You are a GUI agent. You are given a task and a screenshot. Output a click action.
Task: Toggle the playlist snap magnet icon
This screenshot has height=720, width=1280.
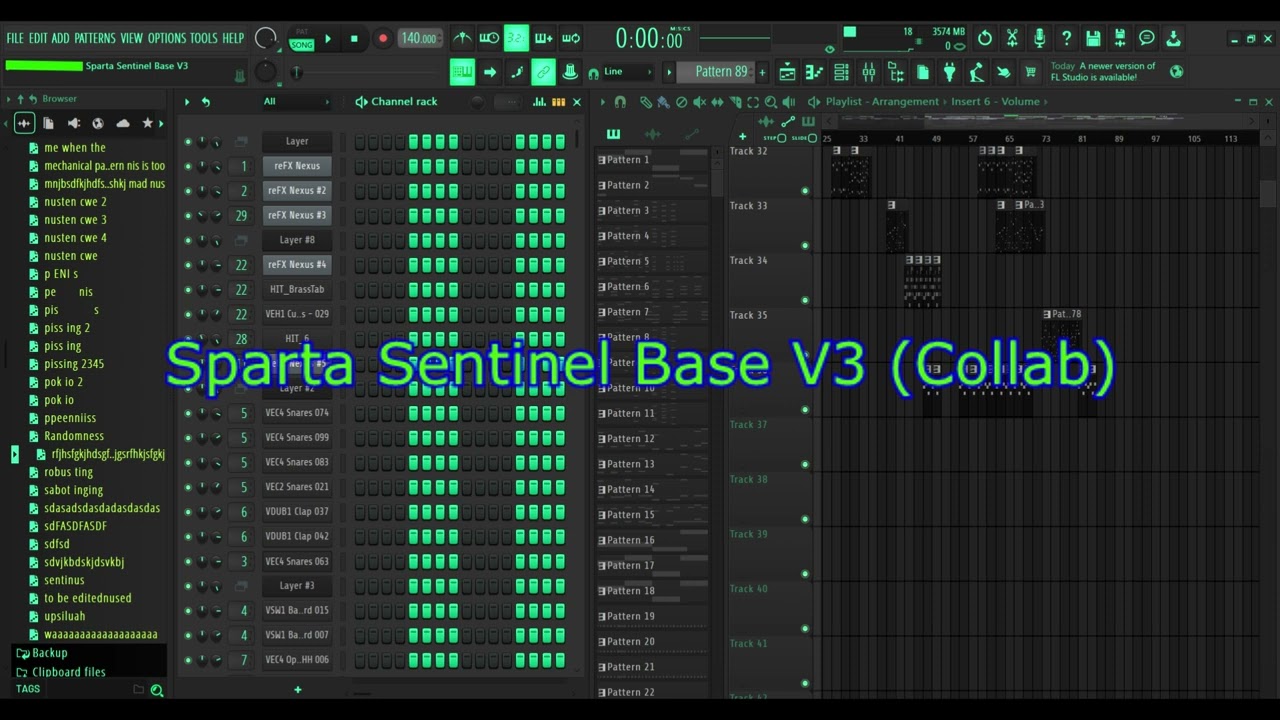(620, 102)
